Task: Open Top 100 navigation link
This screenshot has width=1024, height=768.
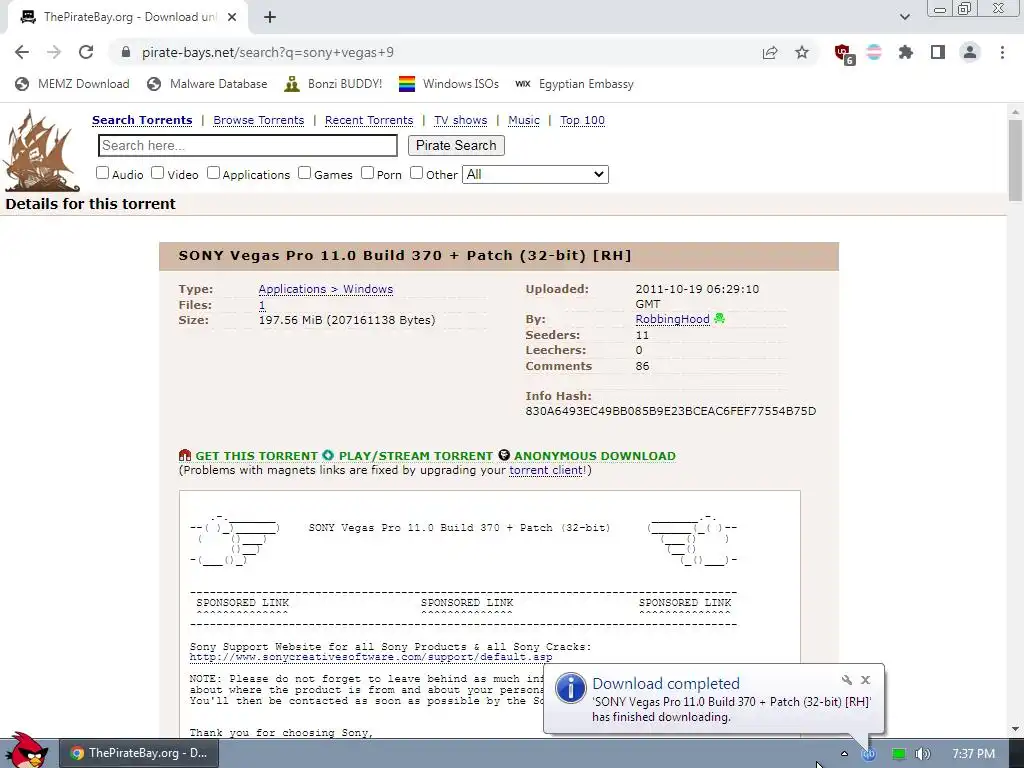Action: (x=583, y=120)
